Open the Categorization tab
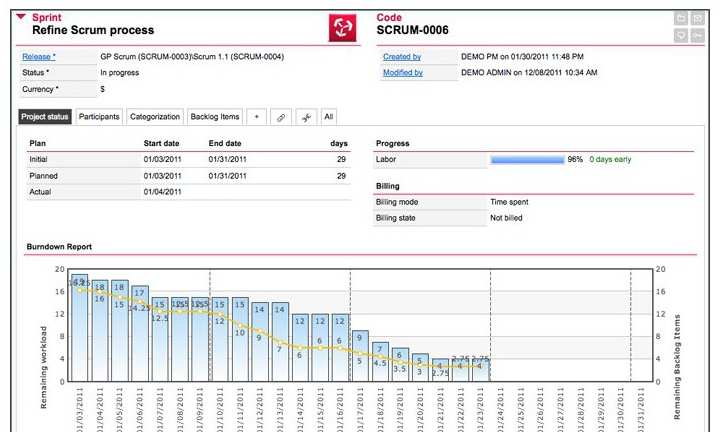Viewport: 724px width, 432px height. [x=155, y=117]
